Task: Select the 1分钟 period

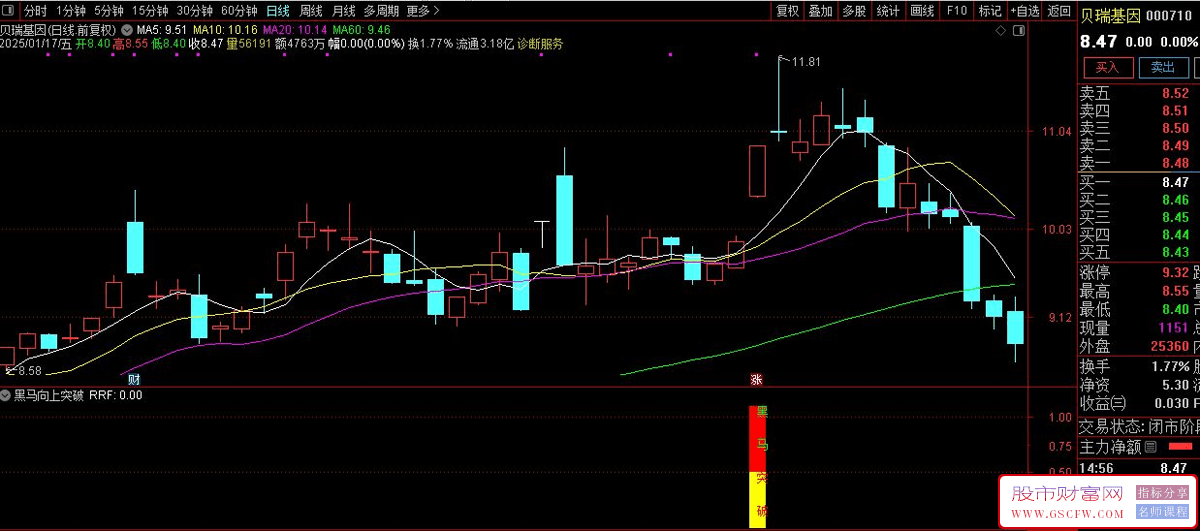Action: (71, 11)
